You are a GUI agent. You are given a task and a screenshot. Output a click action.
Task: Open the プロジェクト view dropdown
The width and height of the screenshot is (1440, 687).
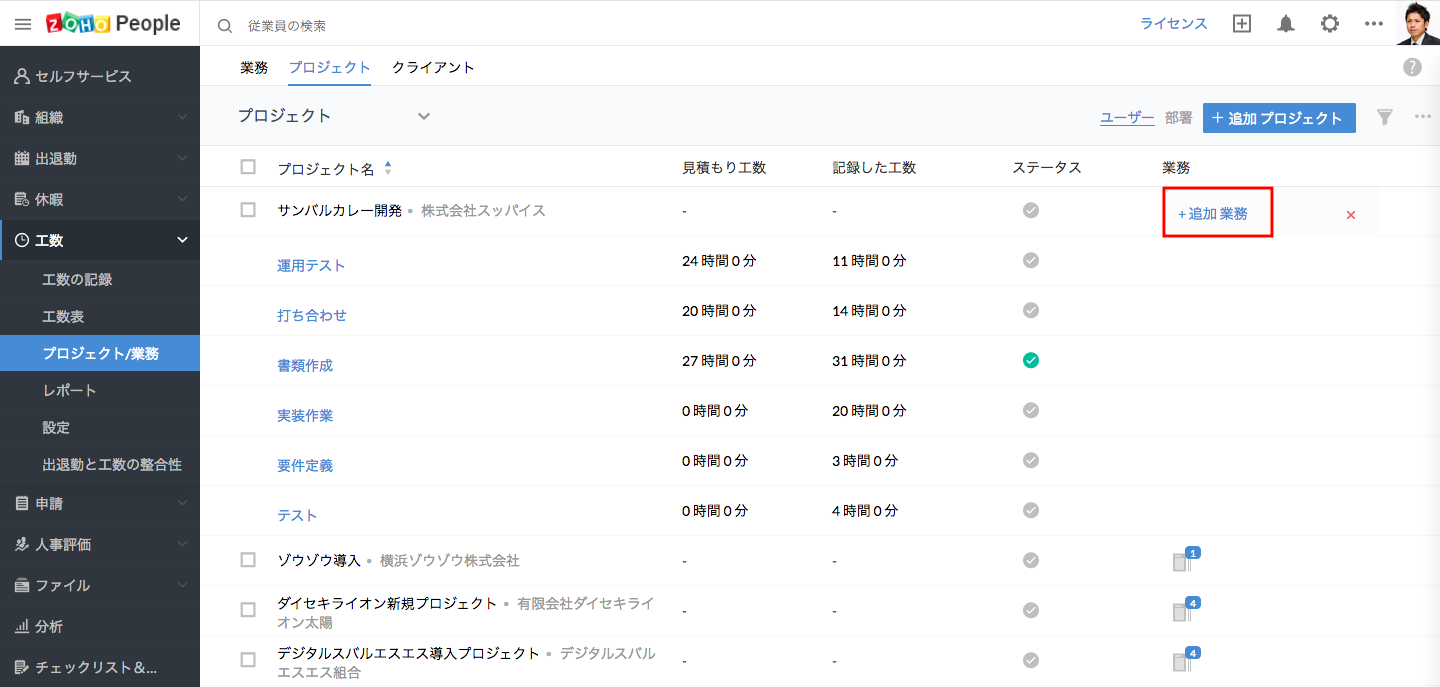pyautogui.click(x=424, y=116)
